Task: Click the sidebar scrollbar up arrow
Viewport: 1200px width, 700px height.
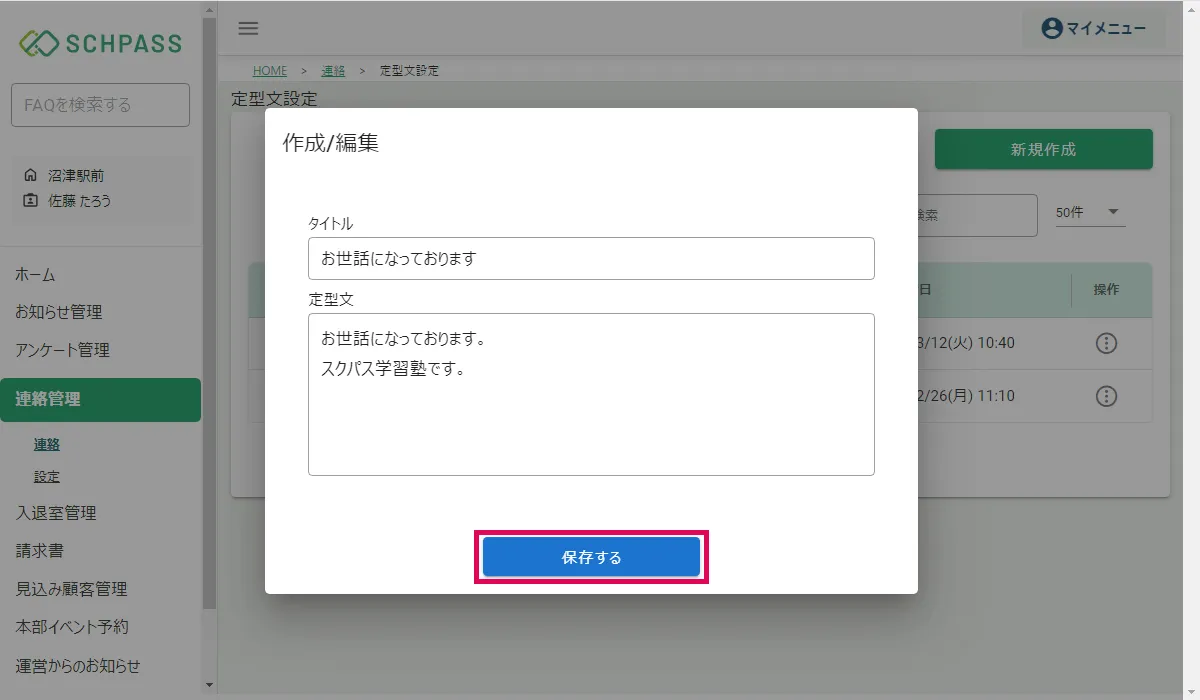Action: point(209,9)
